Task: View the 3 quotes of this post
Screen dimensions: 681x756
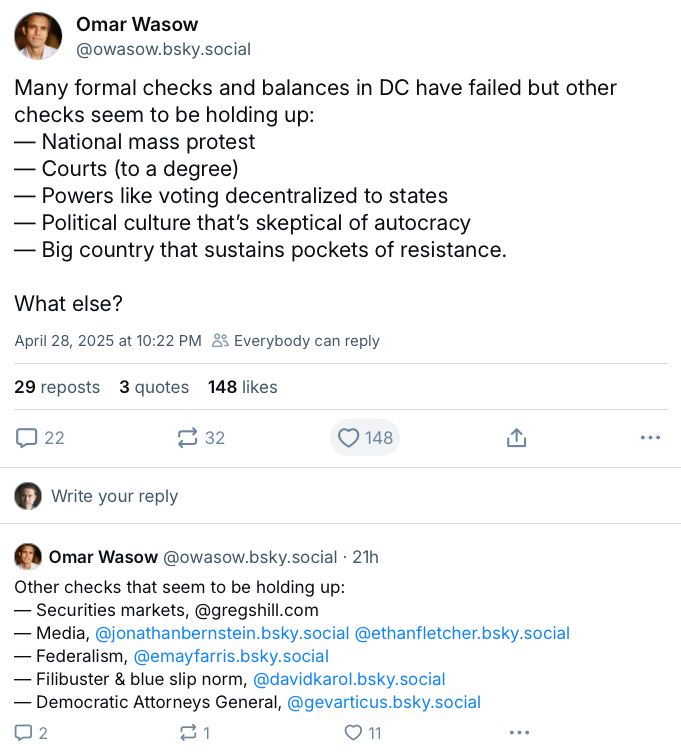Action: (154, 387)
